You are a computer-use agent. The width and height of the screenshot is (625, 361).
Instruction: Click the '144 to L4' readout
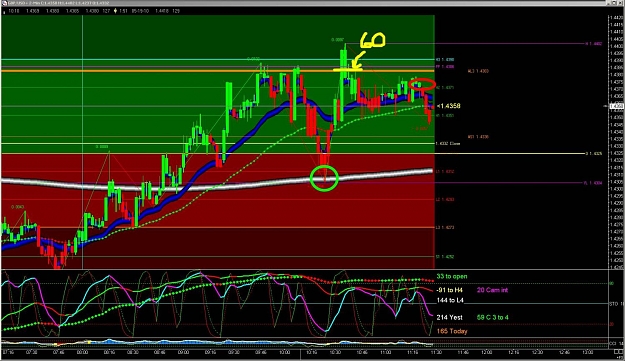pyautogui.click(x=450, y=300)
